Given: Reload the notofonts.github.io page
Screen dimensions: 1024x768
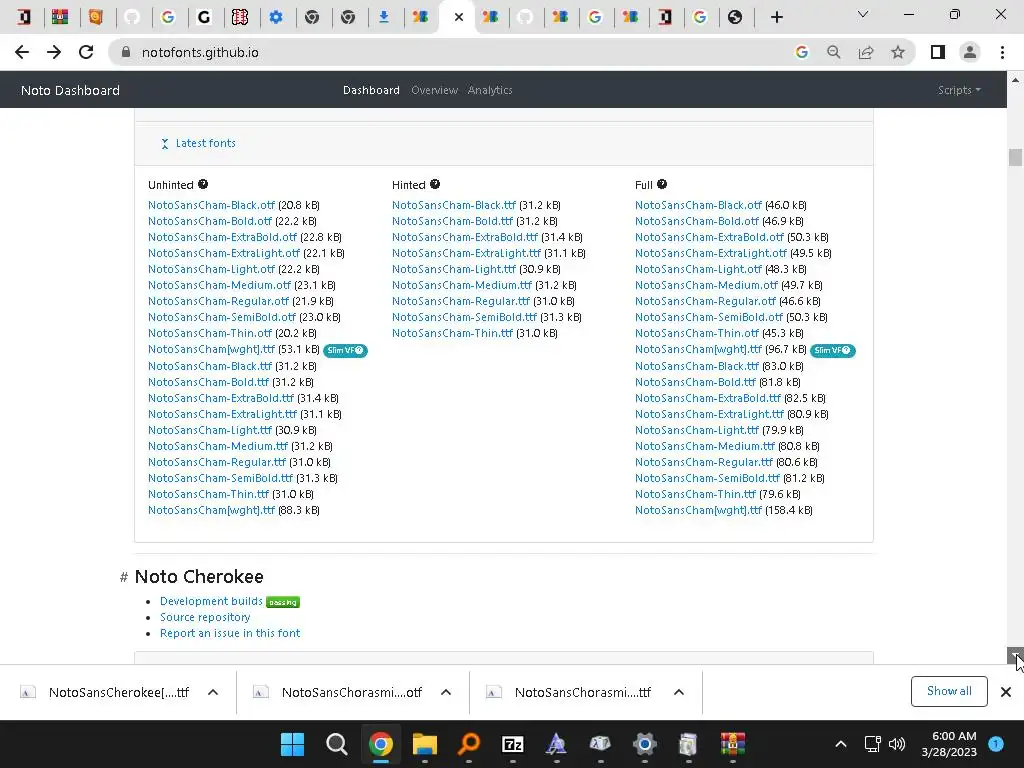Looking at the screenshot, I should click(86, 52).
